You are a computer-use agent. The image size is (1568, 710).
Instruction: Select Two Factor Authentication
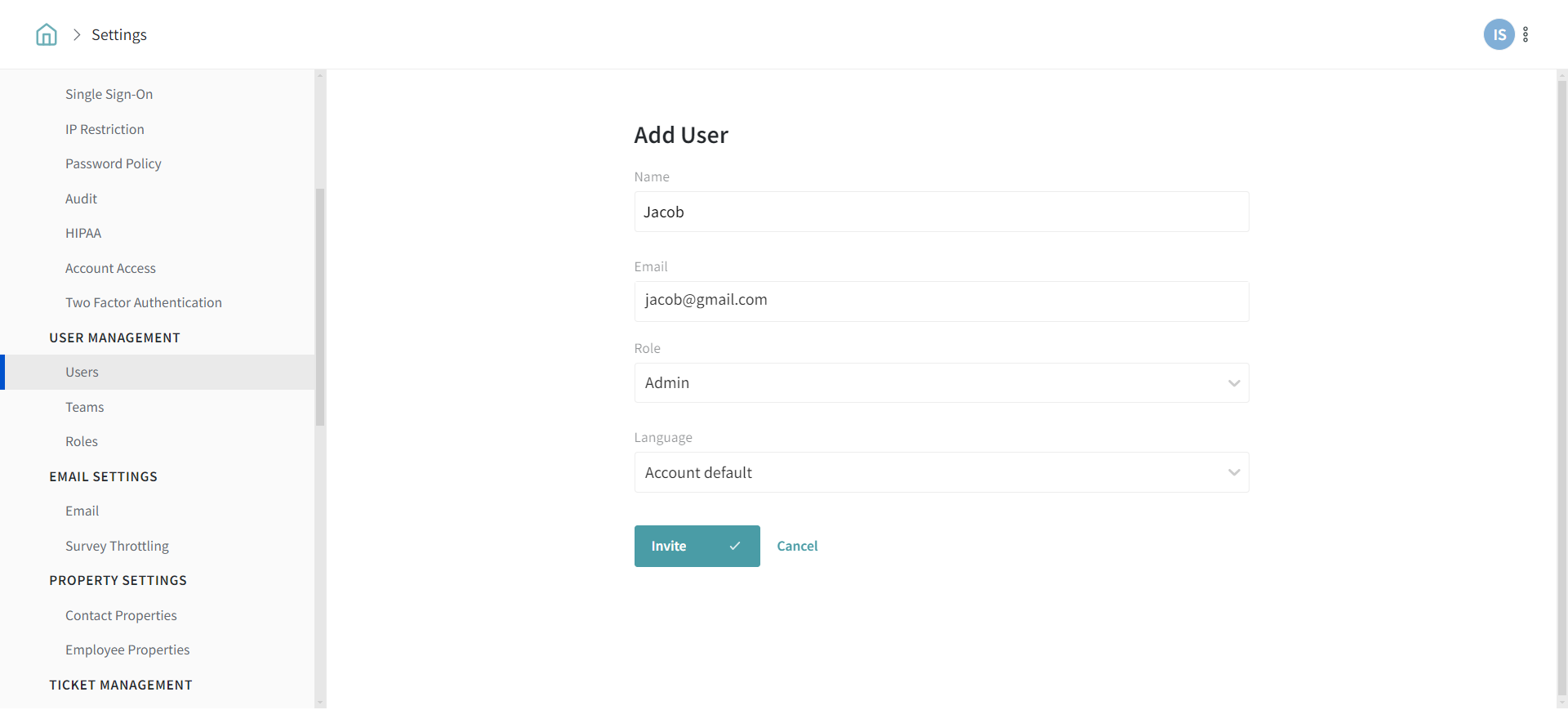(x=143, y=303)
